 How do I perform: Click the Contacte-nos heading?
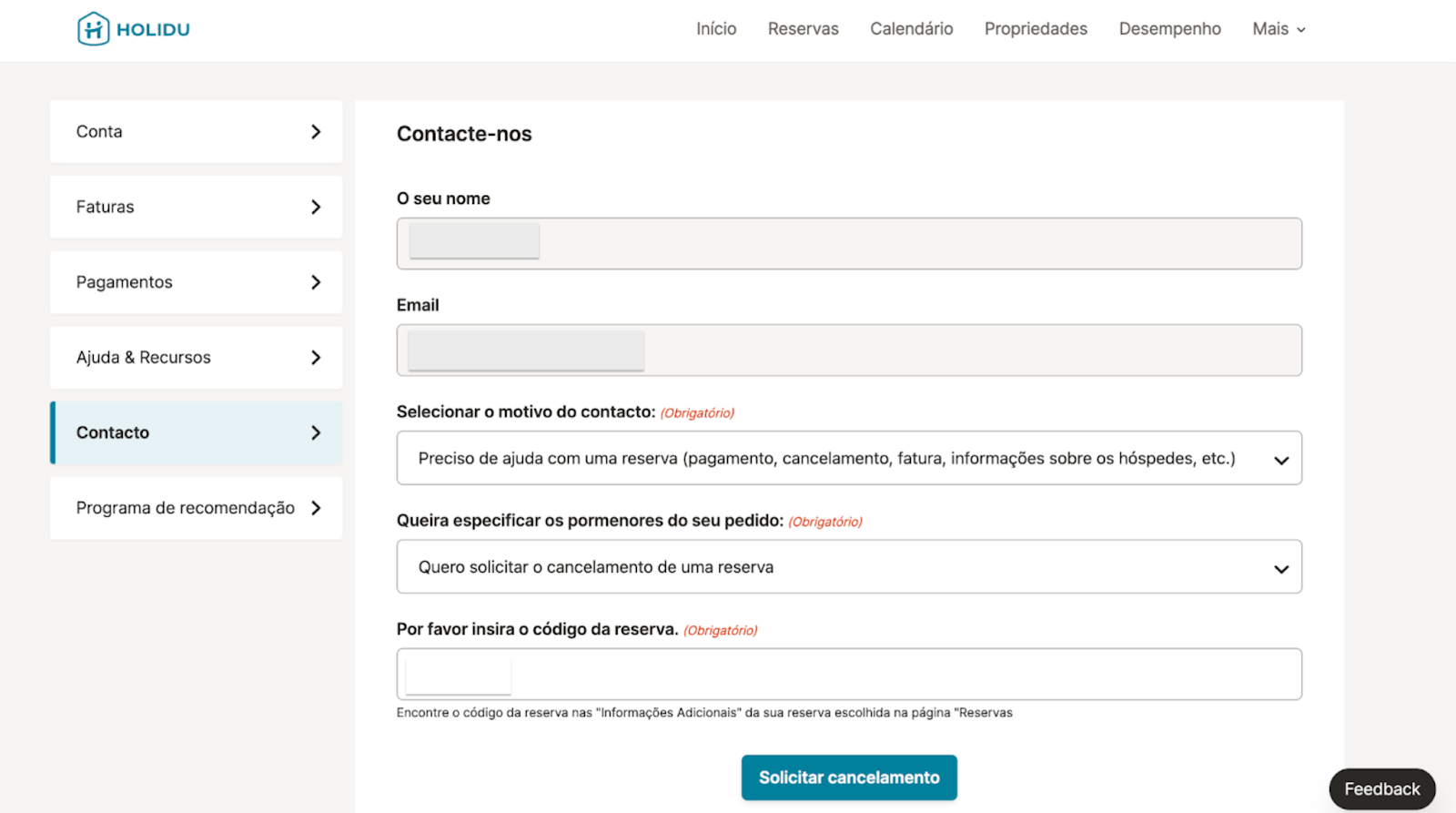(x=464, y=134)
